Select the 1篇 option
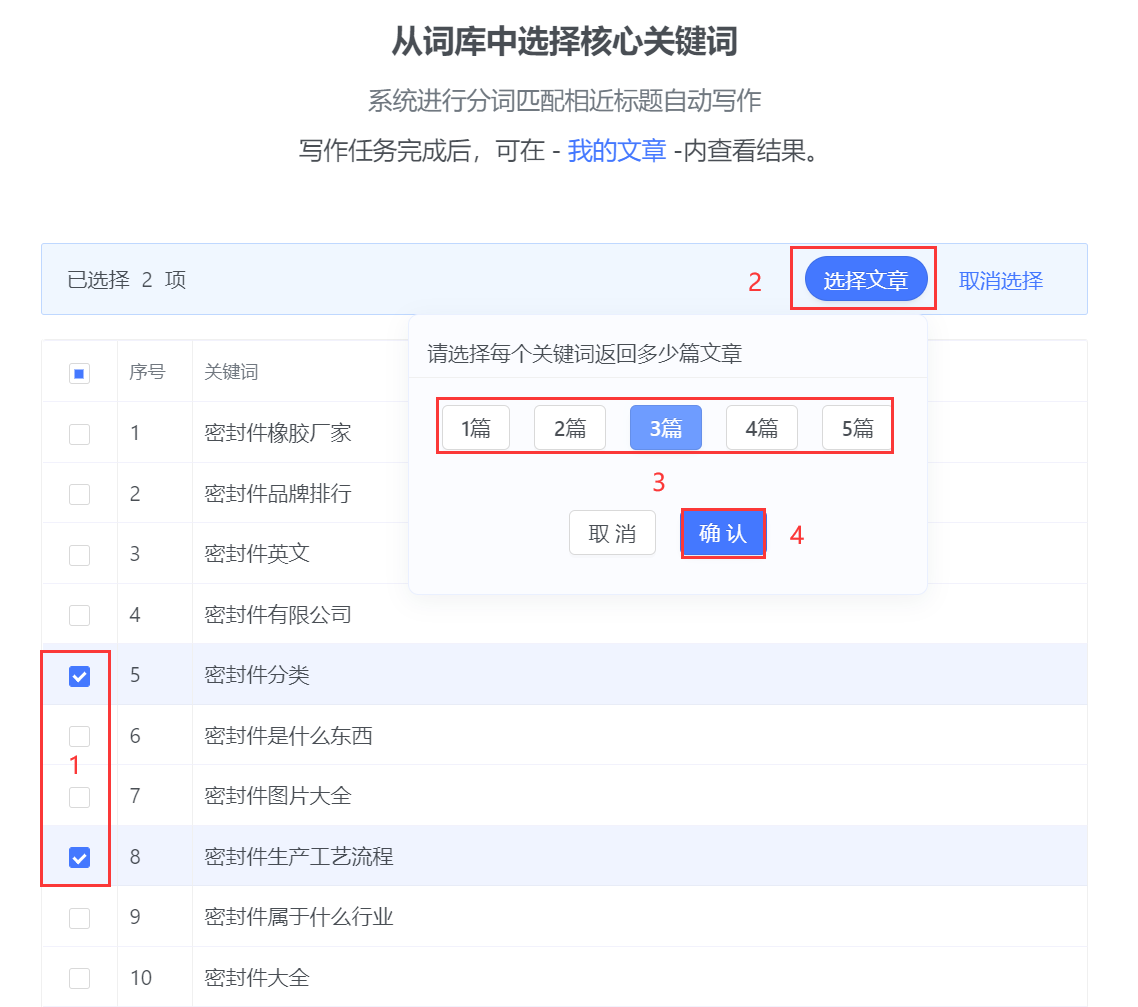 click(x=476, y=428)
